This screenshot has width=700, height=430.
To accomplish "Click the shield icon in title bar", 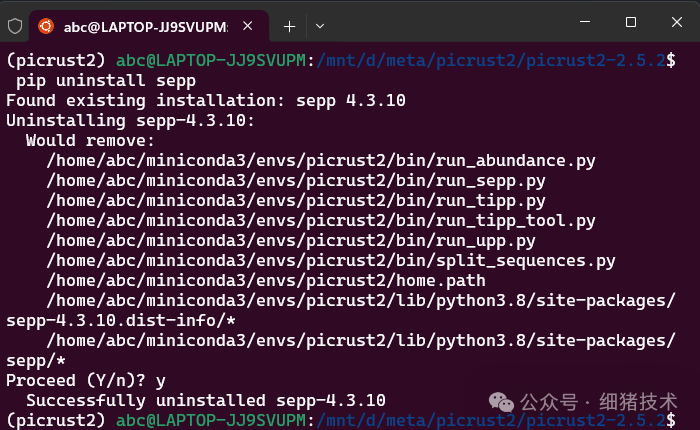I will 15,23.
